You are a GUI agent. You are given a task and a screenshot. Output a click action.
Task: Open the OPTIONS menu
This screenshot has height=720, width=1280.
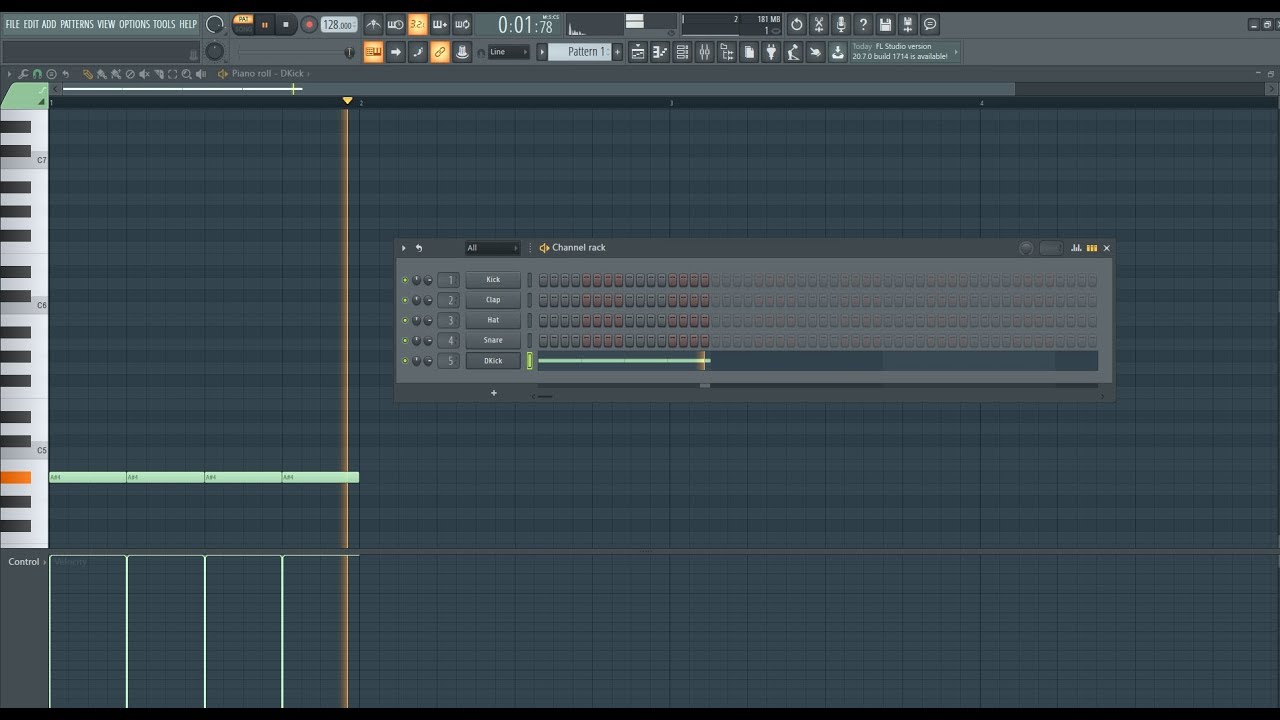click(x=134, y=24)
